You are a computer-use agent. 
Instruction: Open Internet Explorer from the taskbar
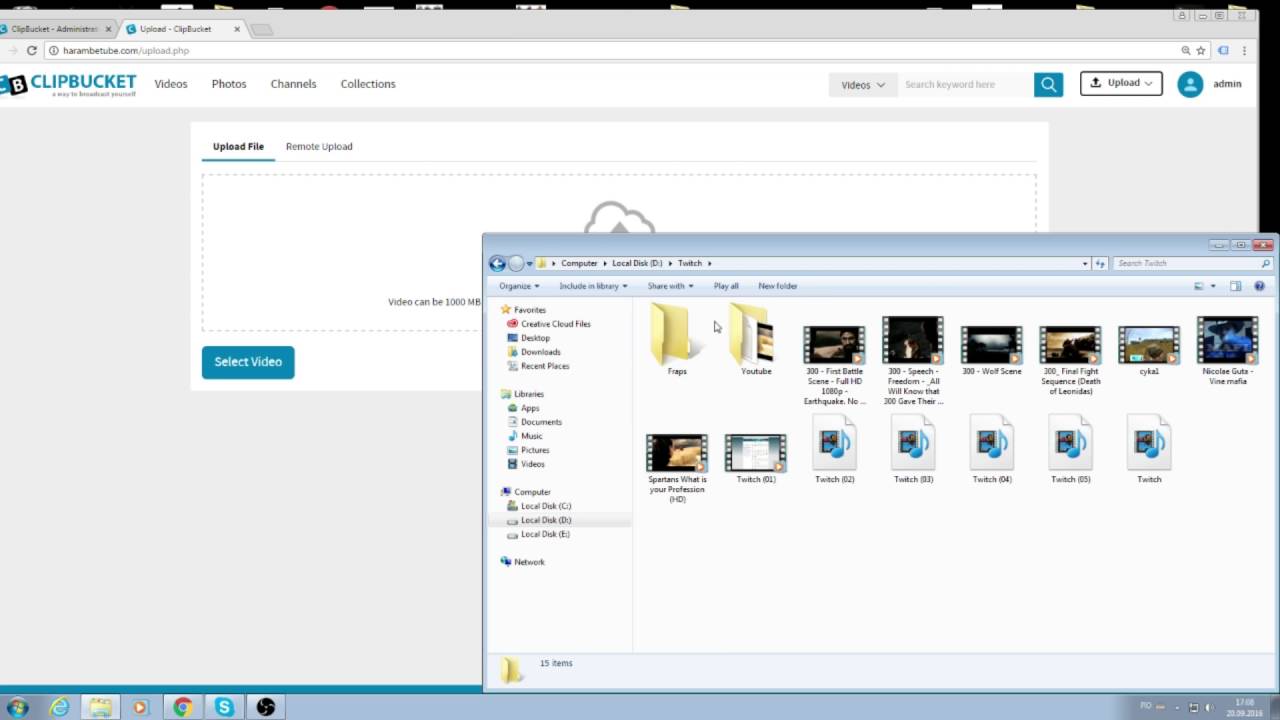[x=60, y=707]
